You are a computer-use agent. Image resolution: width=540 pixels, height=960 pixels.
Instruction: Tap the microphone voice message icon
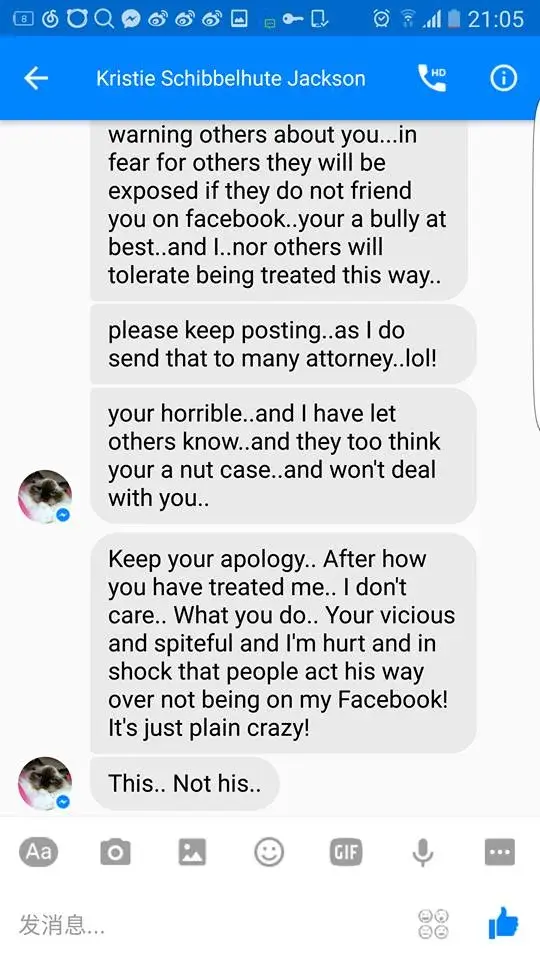pyautogui.click(x=422, y=852)
